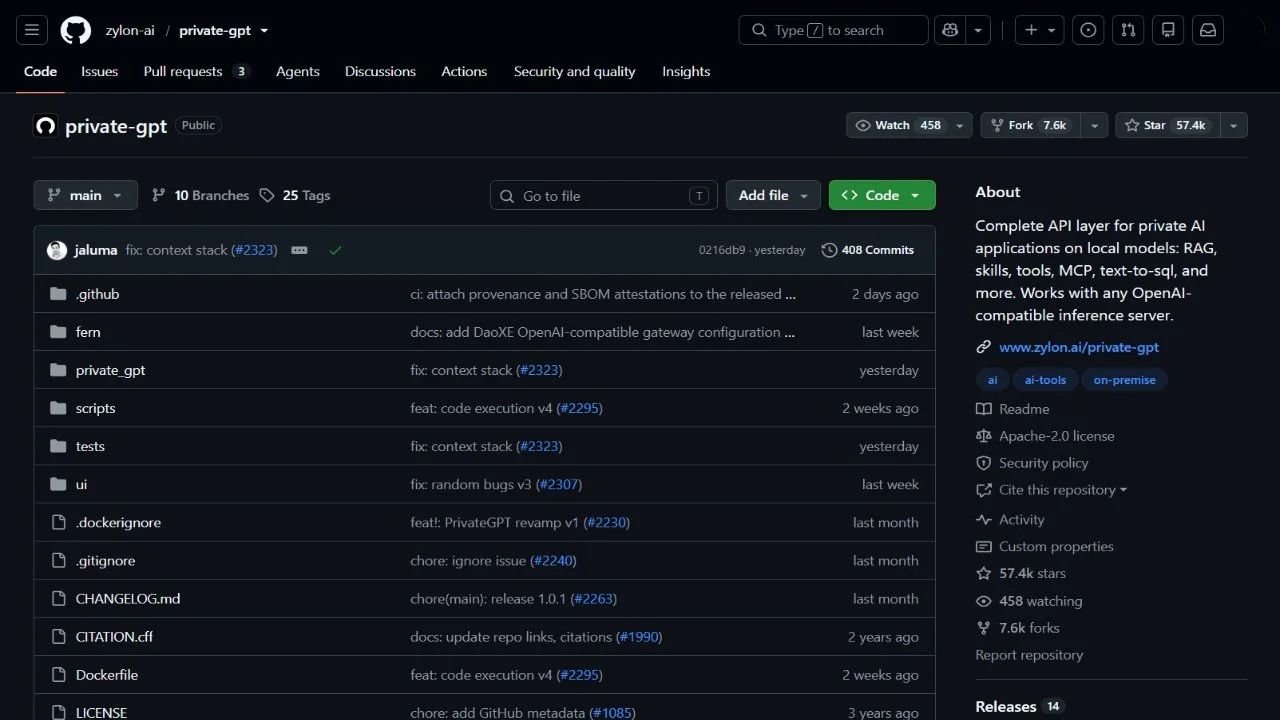Open the issues icon in header
Viewport: 1280px width, 720px height.
point(1088,30)
